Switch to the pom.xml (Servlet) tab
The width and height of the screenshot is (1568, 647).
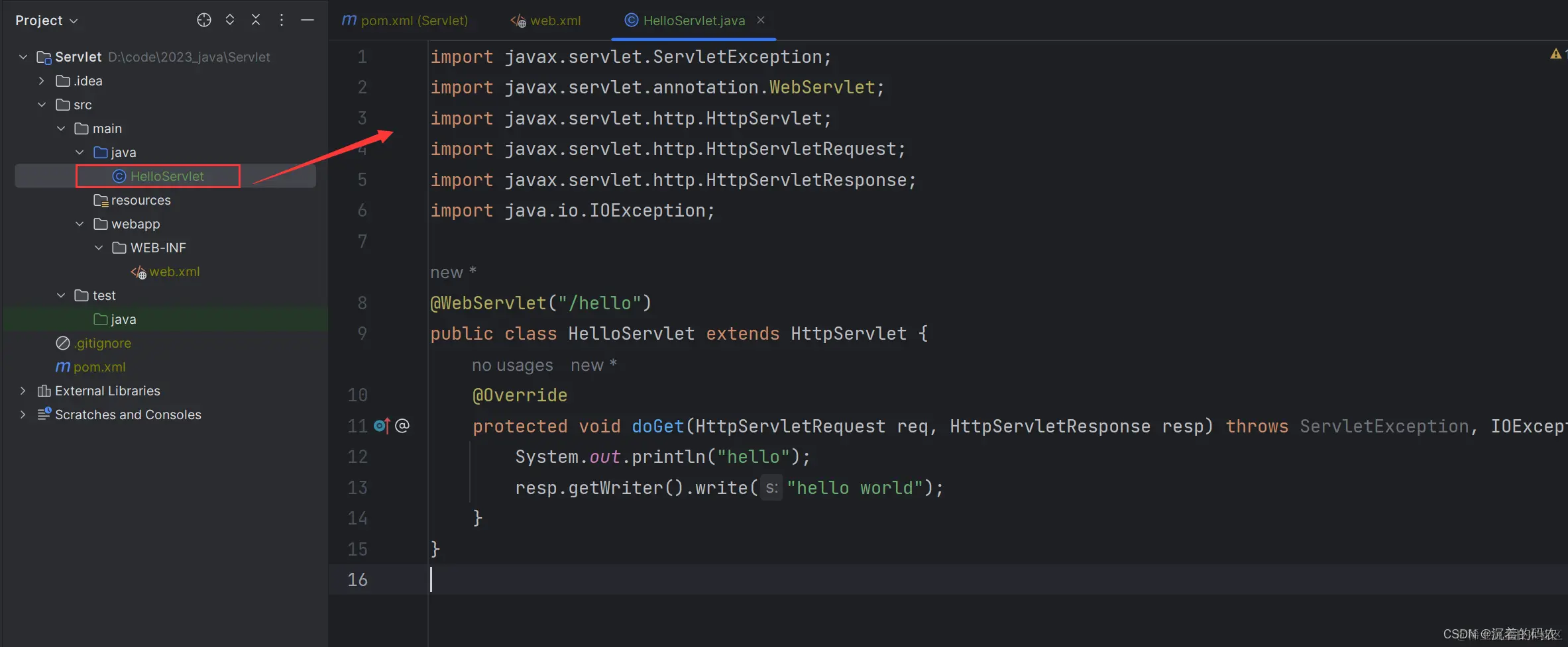pyautogui.click(x=405, y=21)
